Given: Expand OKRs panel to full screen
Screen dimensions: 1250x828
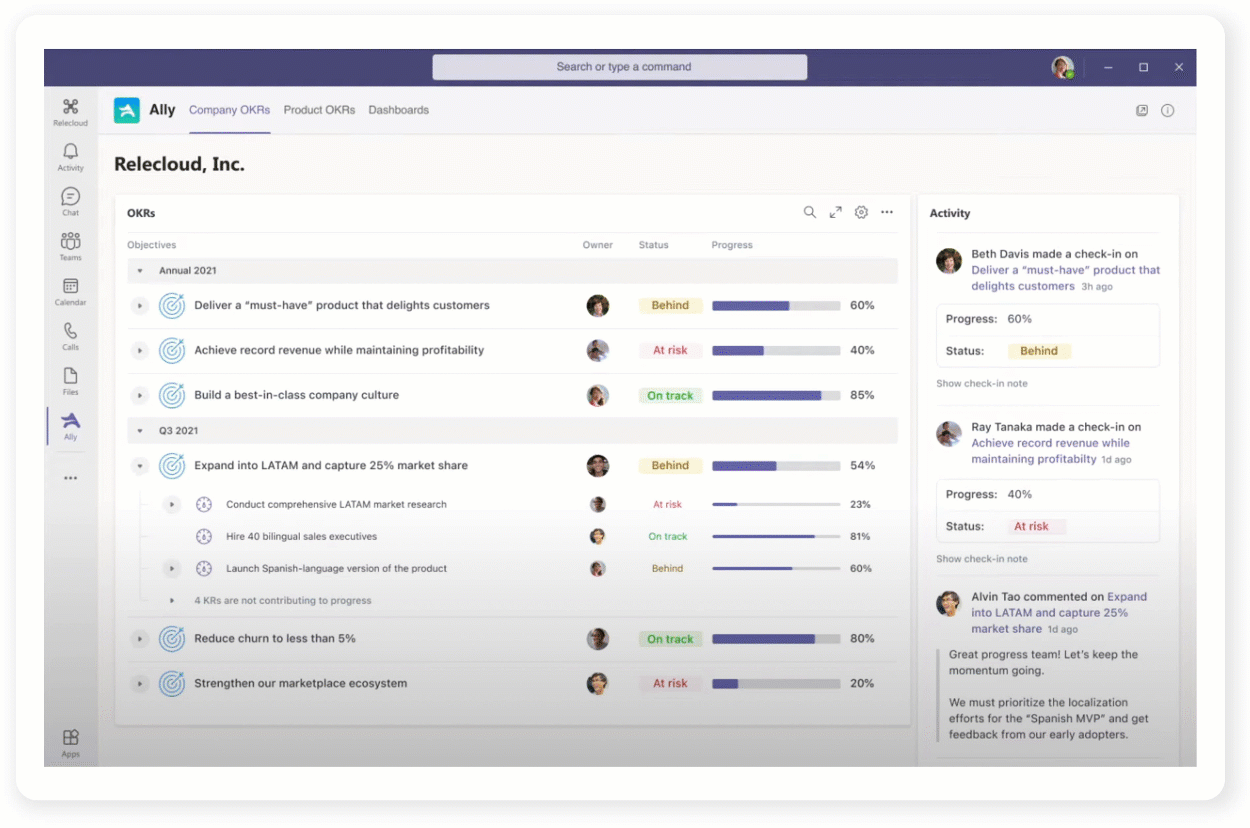Looking at the screenshot, I should pos(835,212).
